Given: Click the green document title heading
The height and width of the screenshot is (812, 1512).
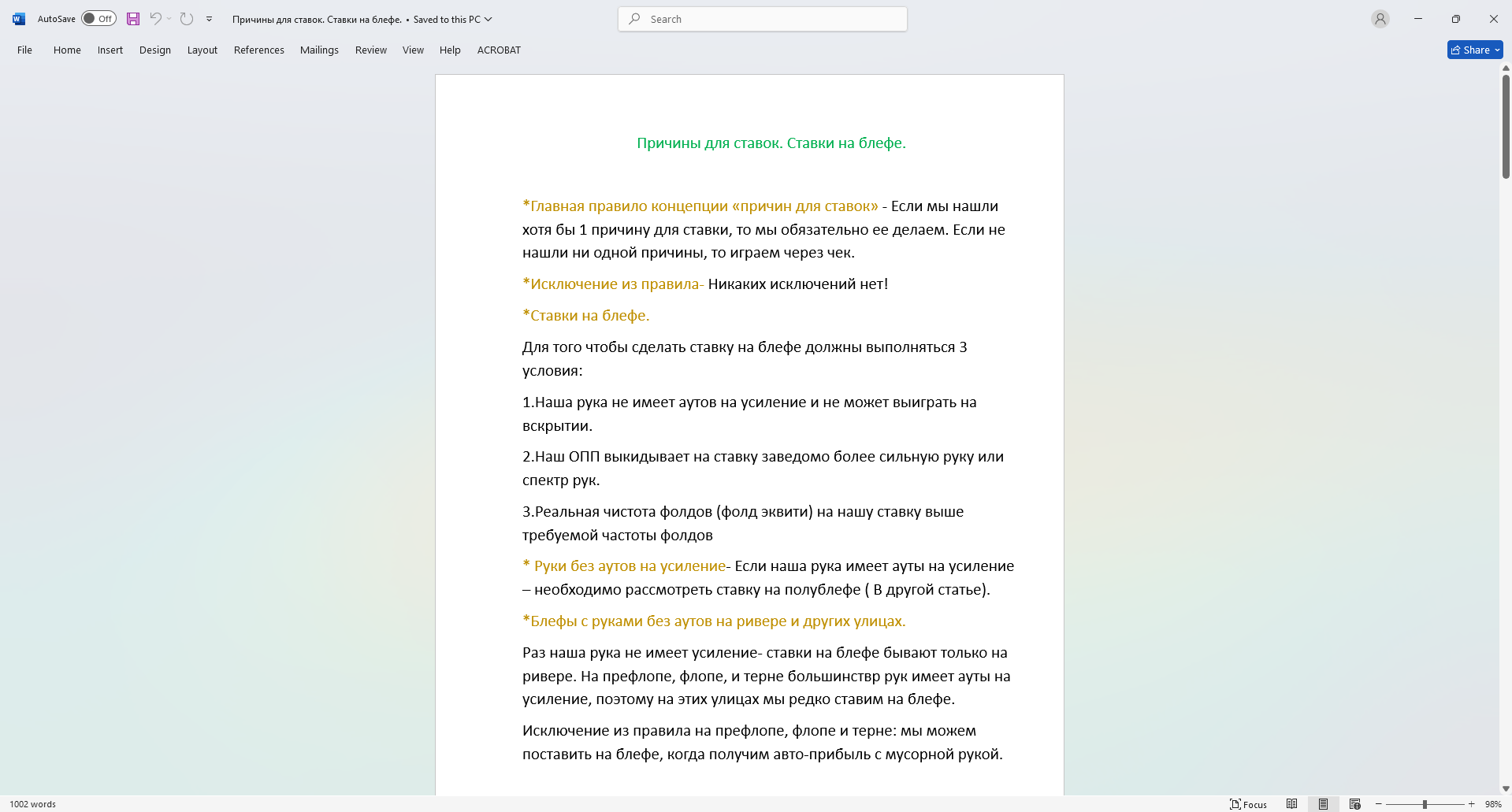Looking at the screenshot, I should coord(771,143).
